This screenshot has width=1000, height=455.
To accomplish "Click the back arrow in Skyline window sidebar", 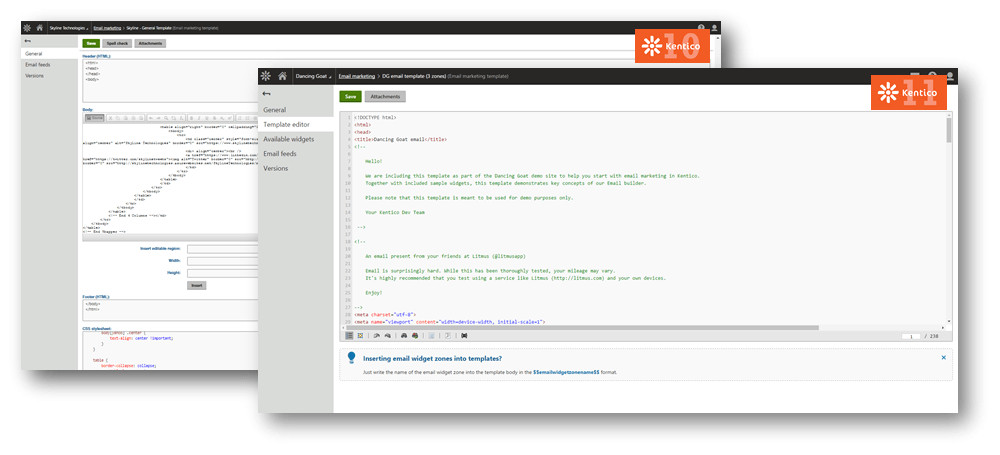I will [27, 41].
